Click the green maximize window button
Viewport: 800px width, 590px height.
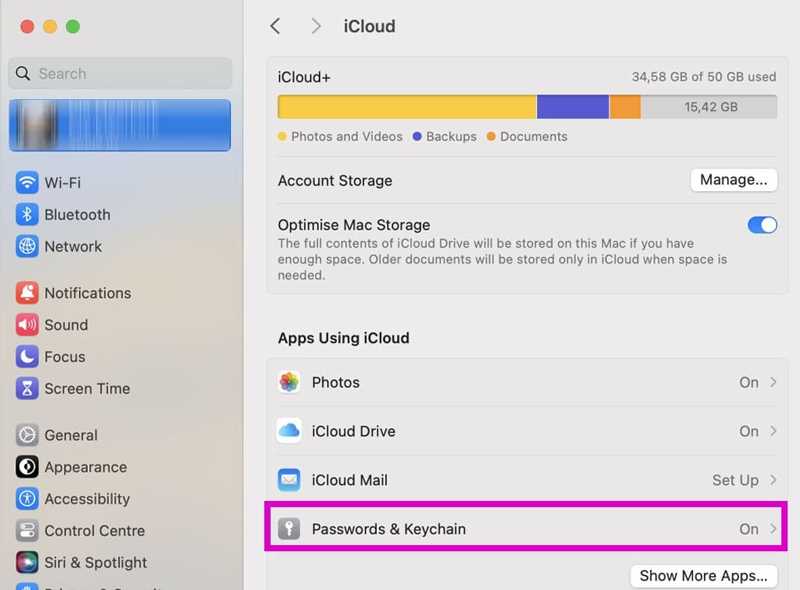click(x=73, y=26)
